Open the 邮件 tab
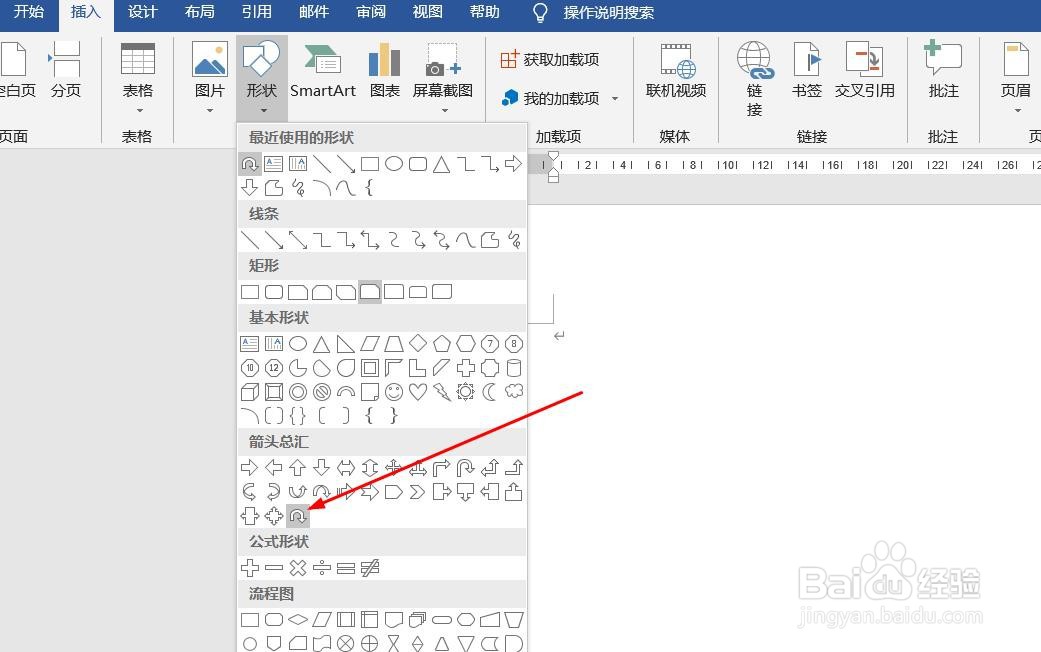1041x652 pixels. click(x=314, y=12)
